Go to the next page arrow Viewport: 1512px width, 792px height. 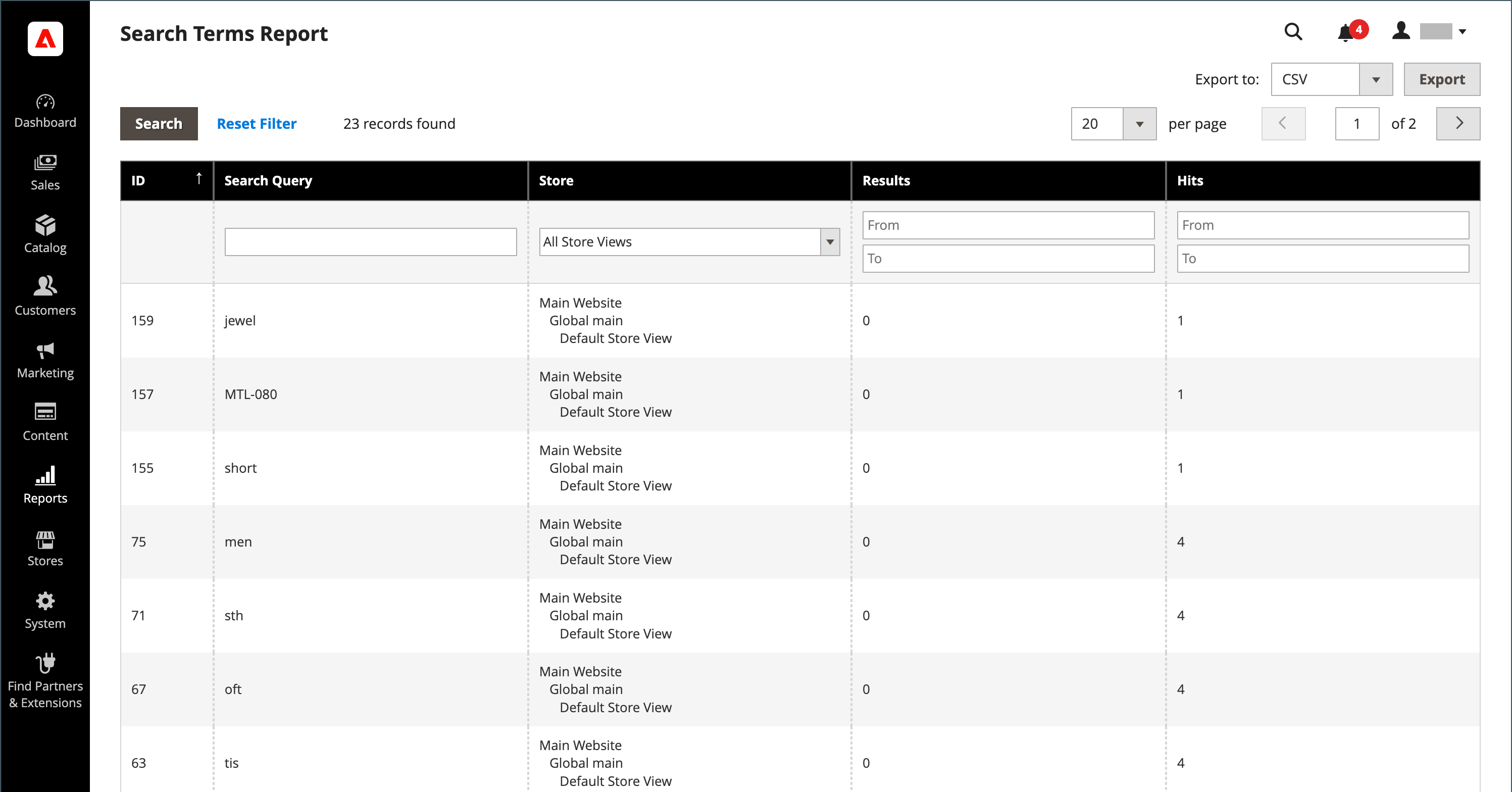1458,124
